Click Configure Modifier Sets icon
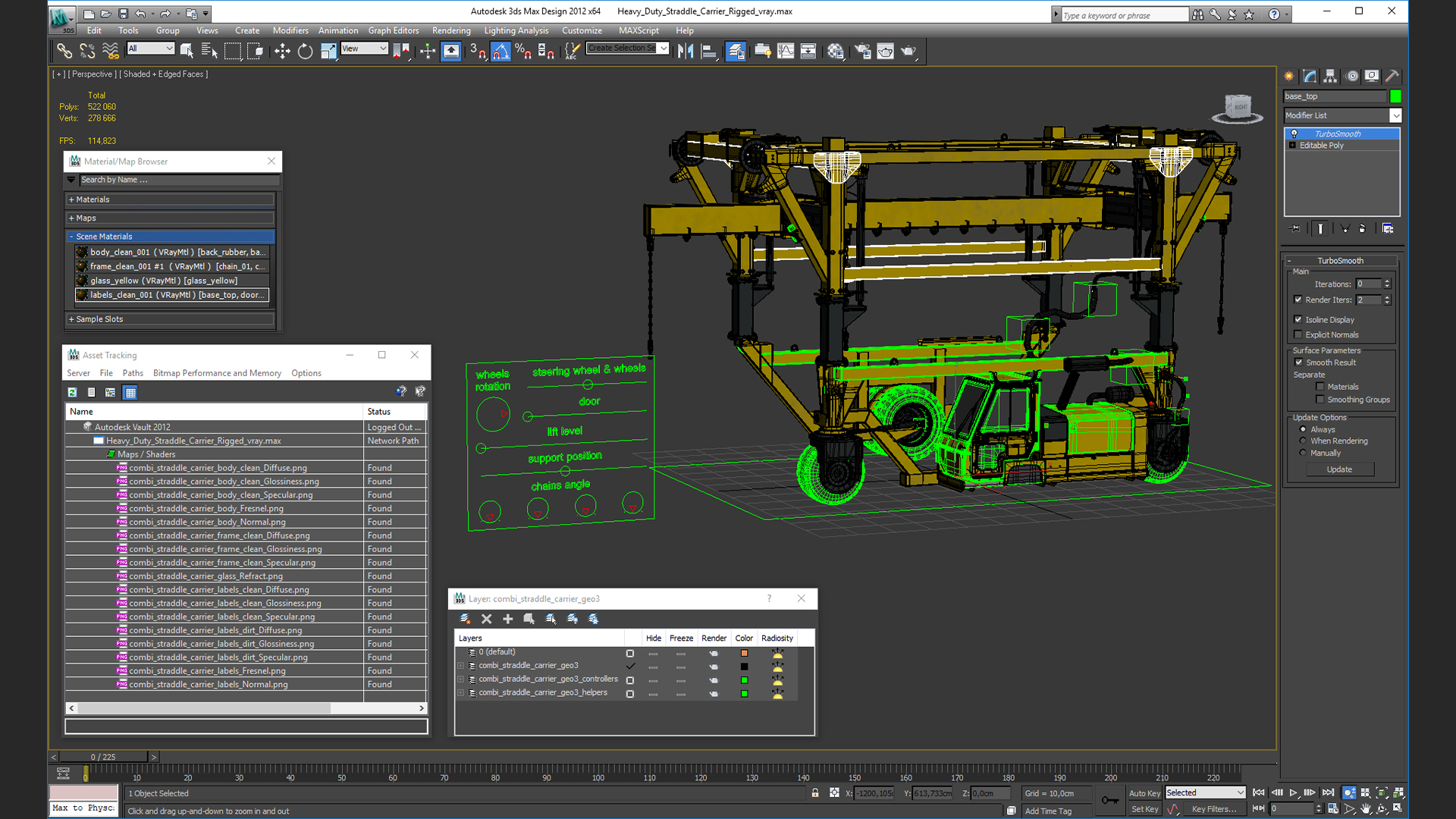The width and height of the screenshot is (1456, 819). pyautogui.click(x=1388, y=228)
